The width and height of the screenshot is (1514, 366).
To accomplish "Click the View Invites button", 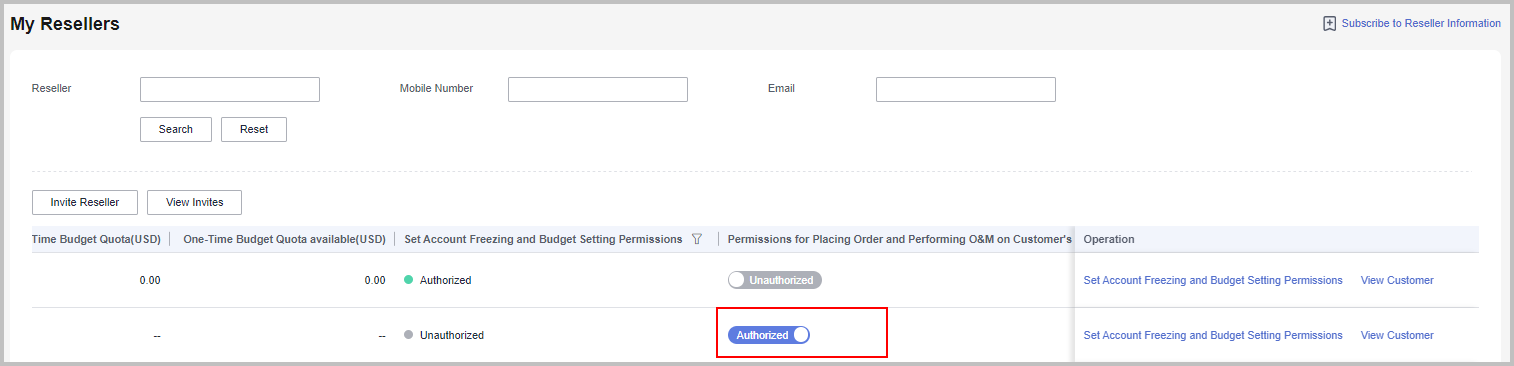I will [195, 202].
